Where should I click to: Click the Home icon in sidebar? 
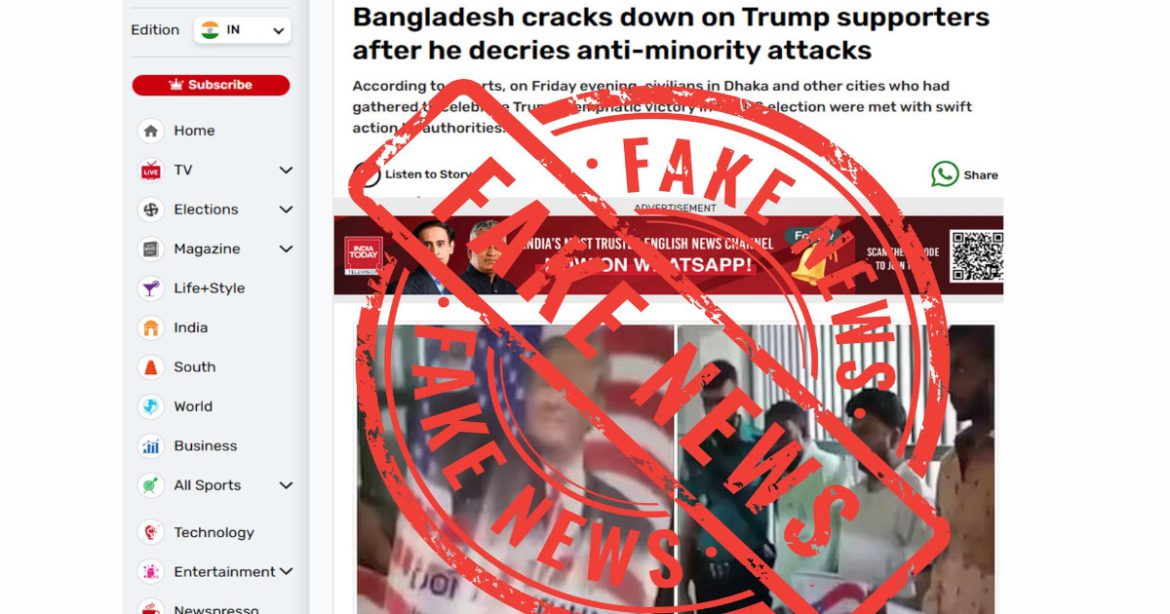point(151,131)
